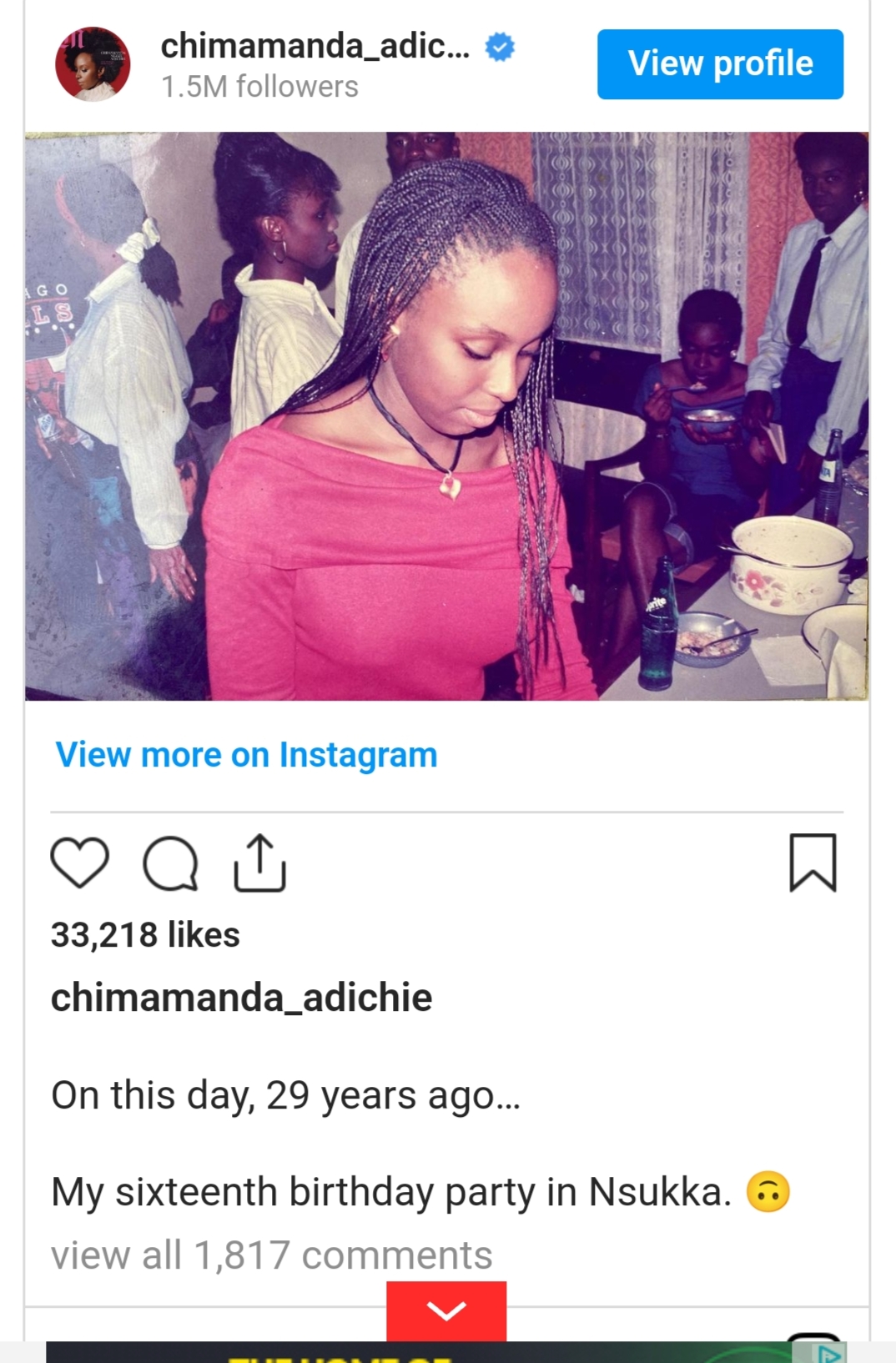Tap the share arrow icon
Screen dimensions: 896x1363
click(x=259, y=863)
